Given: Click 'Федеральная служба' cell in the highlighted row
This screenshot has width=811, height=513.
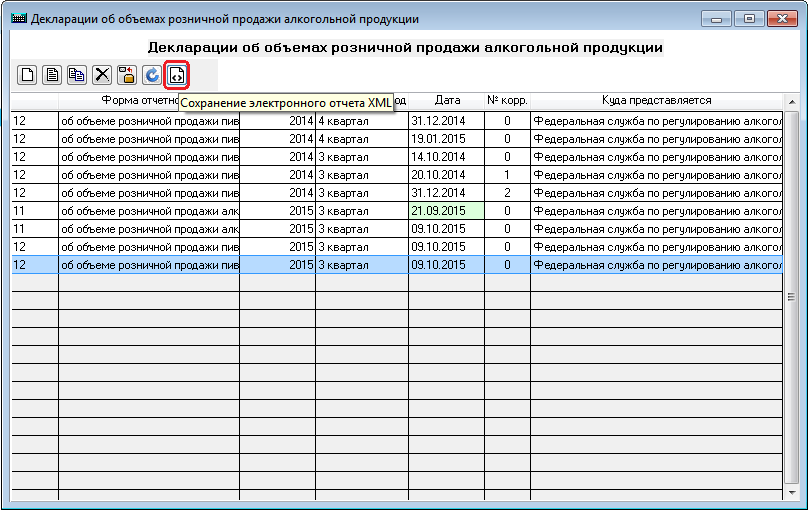Looking at the screenshot, I should (656, 265).
